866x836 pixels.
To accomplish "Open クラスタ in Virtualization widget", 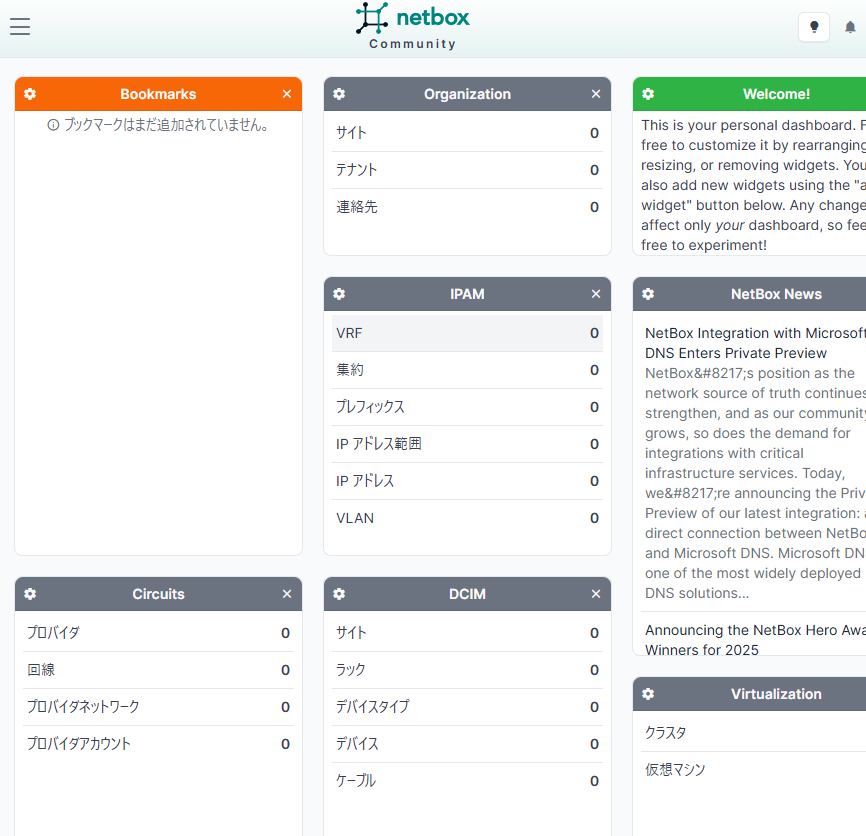I will pyautogui.click(x=753, y=733).
